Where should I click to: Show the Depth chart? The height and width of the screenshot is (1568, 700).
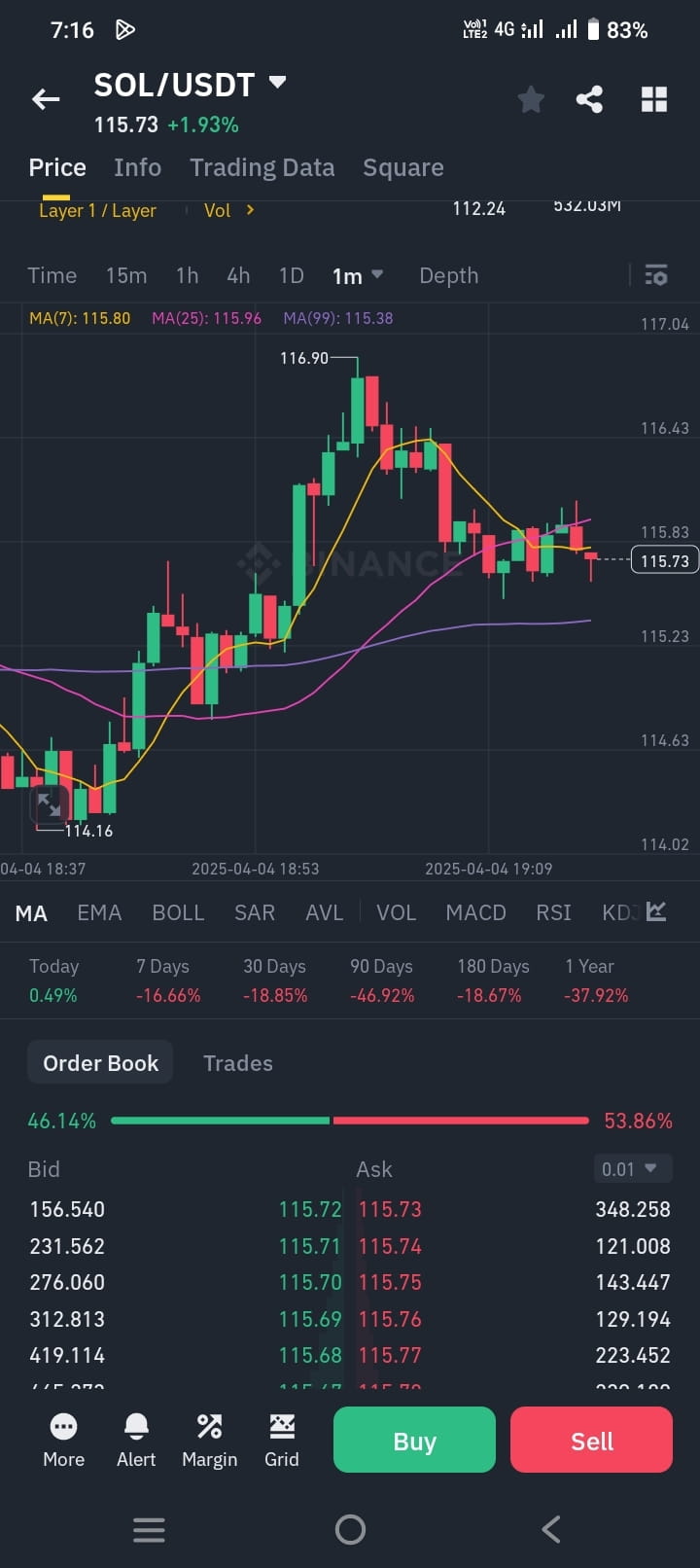[448, 275]
